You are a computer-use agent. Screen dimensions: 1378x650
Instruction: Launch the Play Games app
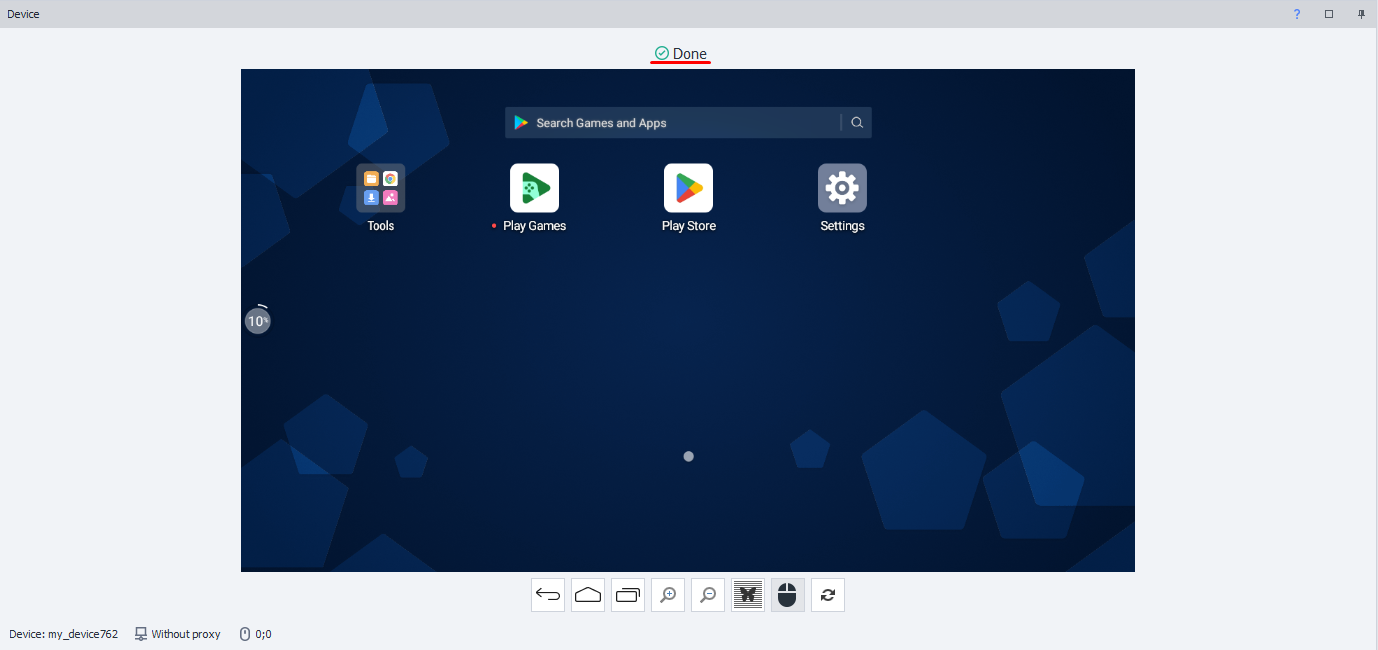click(x=534, y=189)
